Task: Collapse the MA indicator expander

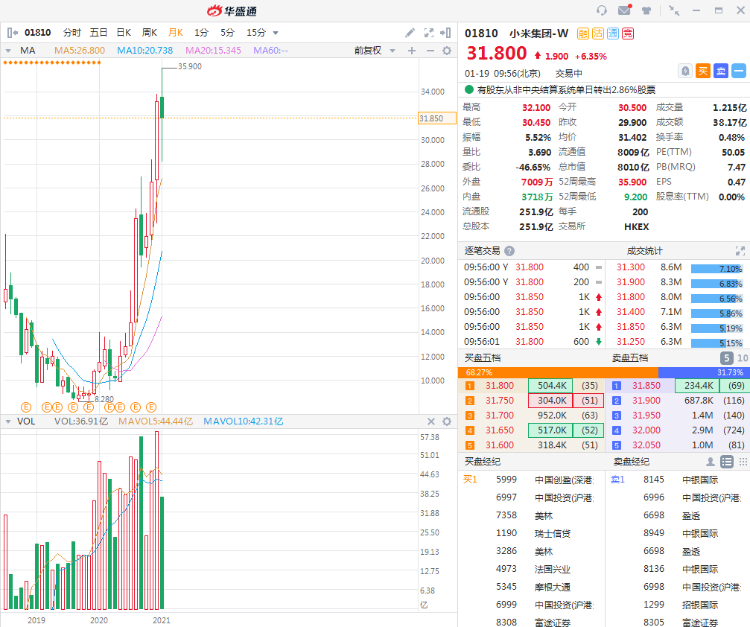Action: point(8,50)
